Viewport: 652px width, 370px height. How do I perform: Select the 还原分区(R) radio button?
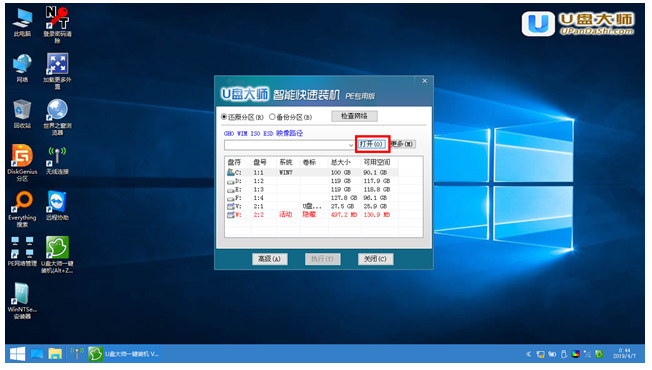click(243, 117)
